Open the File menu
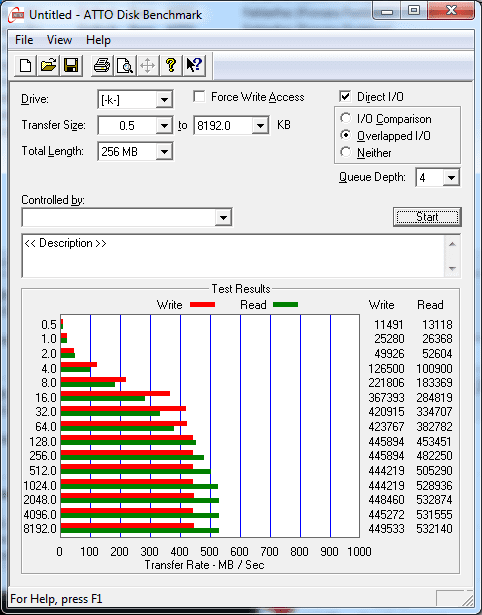The height and width of the screenshot is (615, 482). (24, 40)
